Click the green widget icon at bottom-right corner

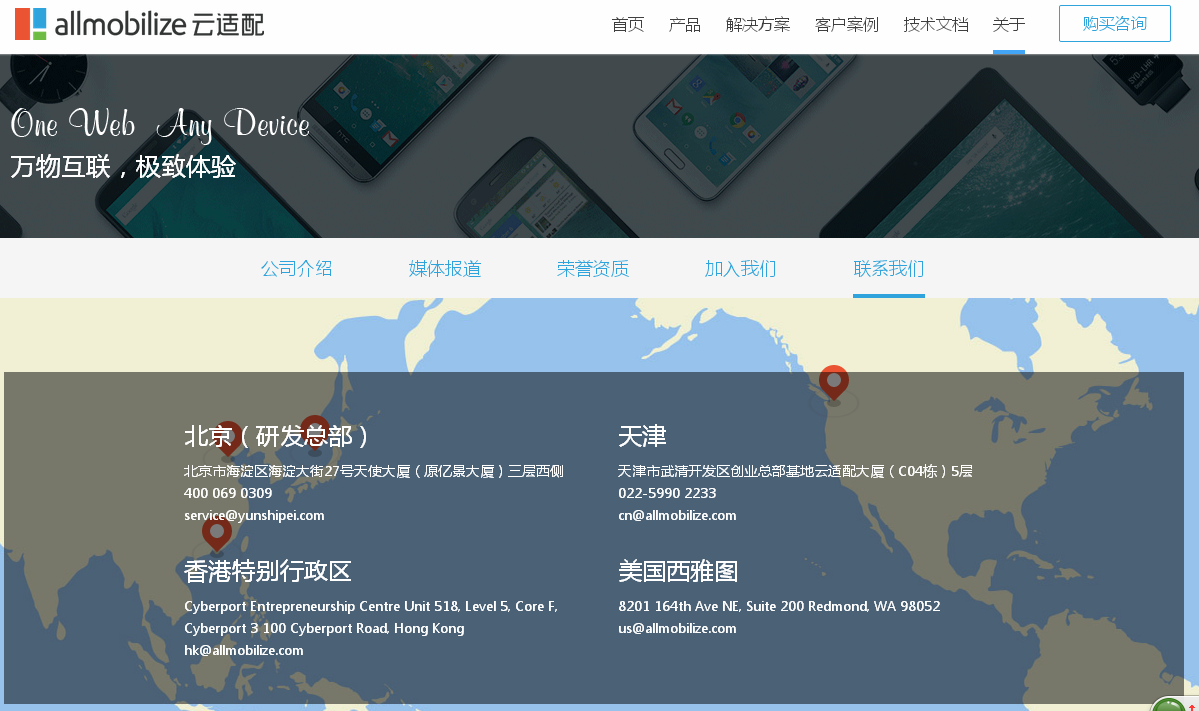(x=1170, y=704)
